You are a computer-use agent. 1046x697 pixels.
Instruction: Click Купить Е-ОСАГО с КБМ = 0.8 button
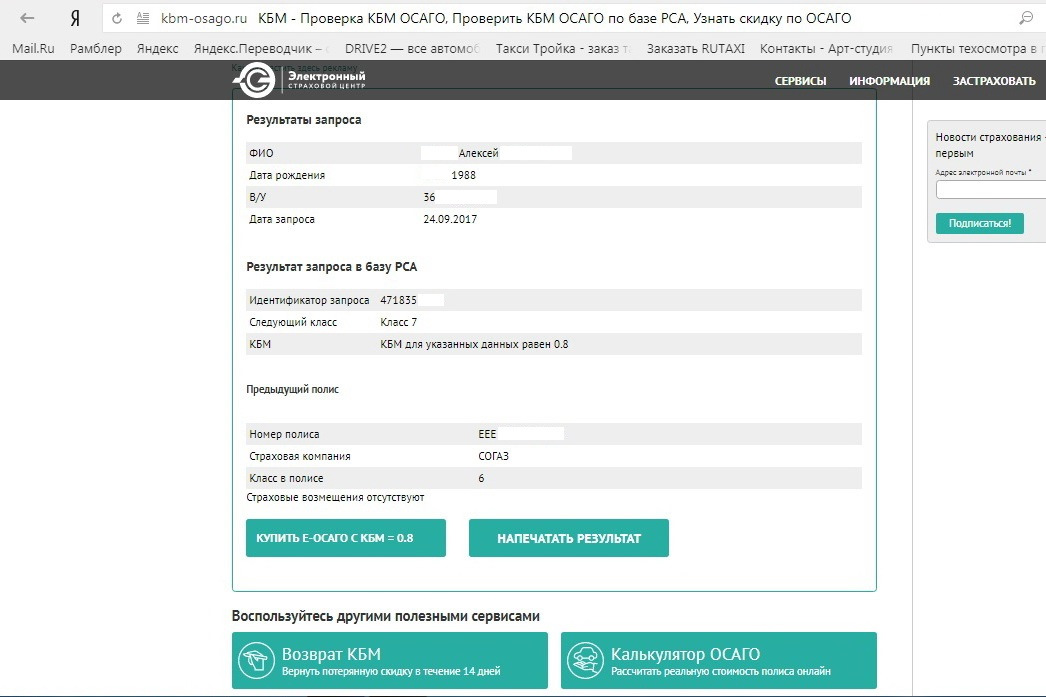(x=346, y=538)
